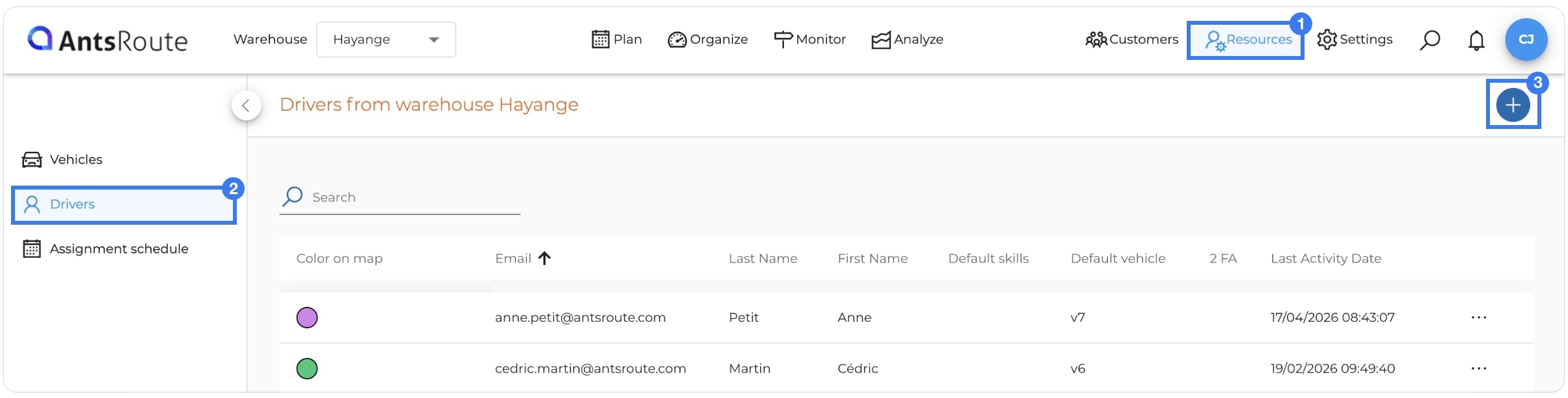Image resolution: width=1568 pixels, height=398 pixels.
Task: Open the three-dot menu for Cédric Martin
Action: [x=1478, y=369]
